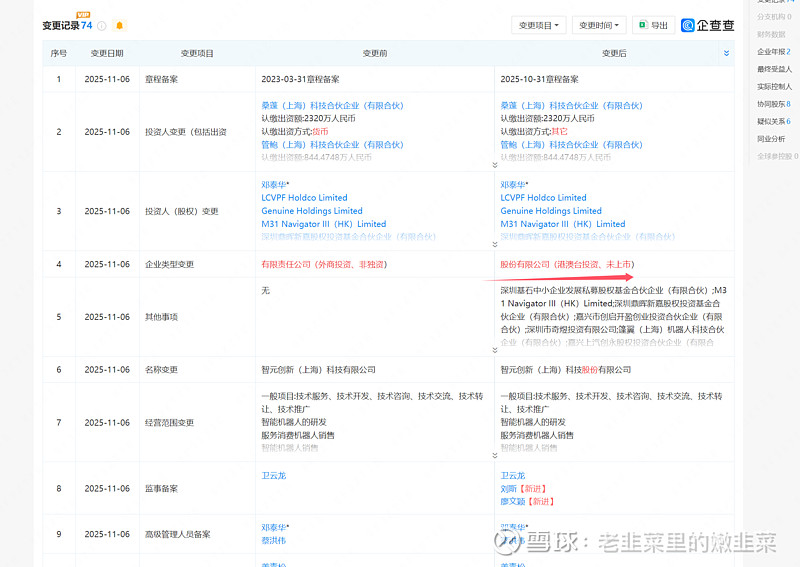
Task: Click the 导出 Excel export icon
Action: pyautogui.click(x=653, y=25)
